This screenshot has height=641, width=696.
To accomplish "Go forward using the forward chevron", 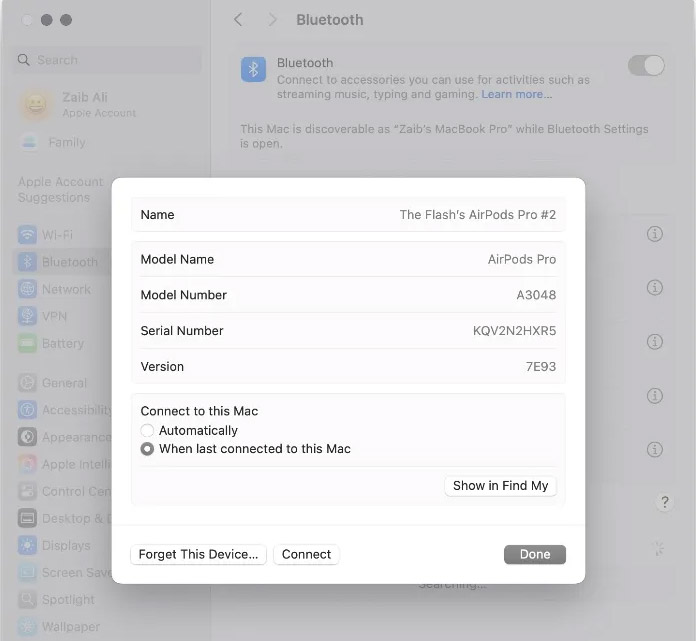I will click(273, 20).
